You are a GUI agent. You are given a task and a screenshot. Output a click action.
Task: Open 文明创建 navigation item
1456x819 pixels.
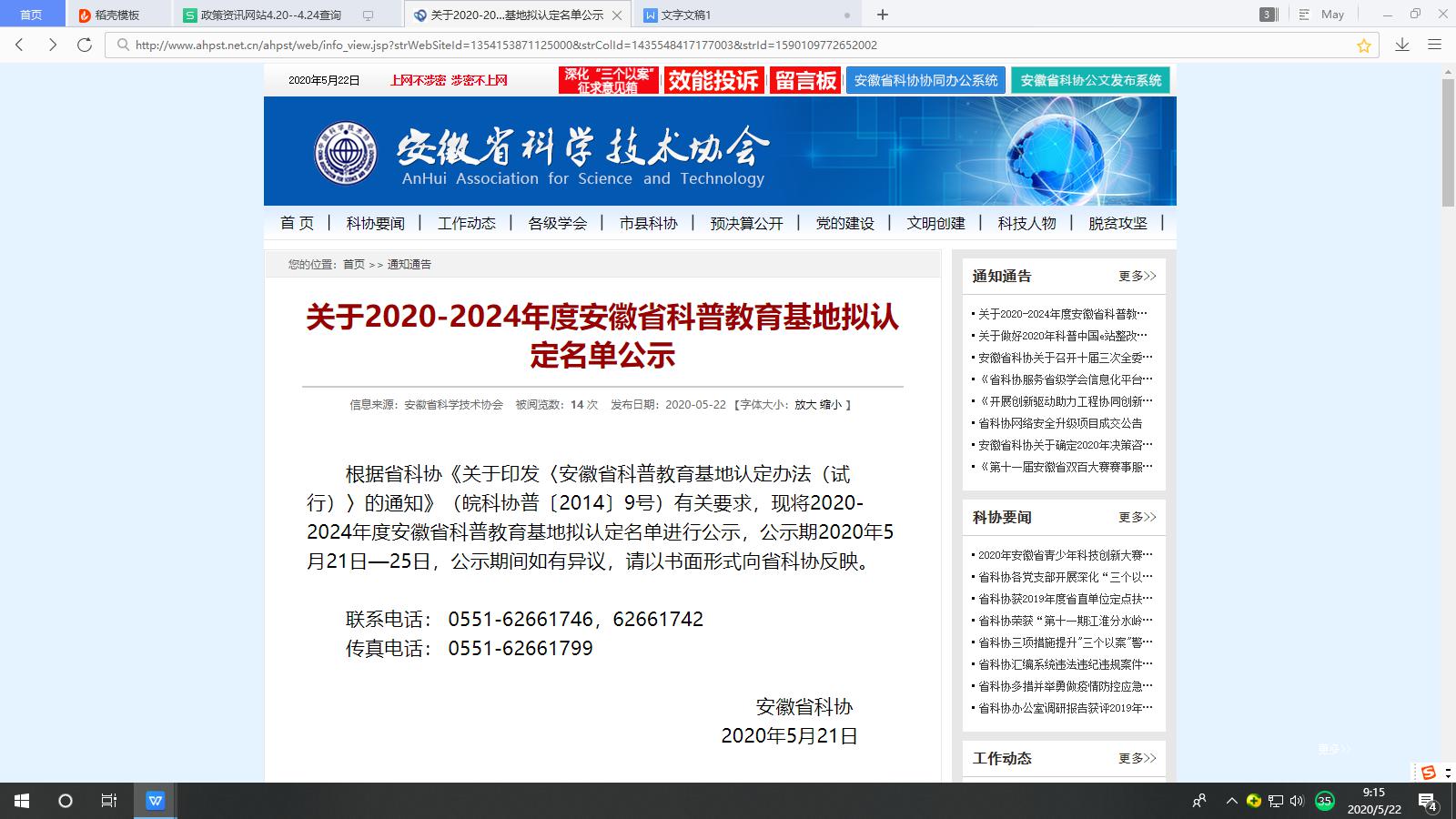point(935,223)
